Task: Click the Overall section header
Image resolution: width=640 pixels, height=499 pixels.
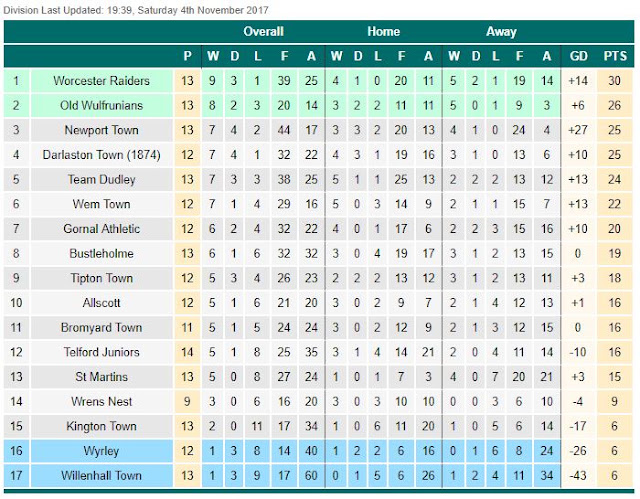Action: [263, 31]
